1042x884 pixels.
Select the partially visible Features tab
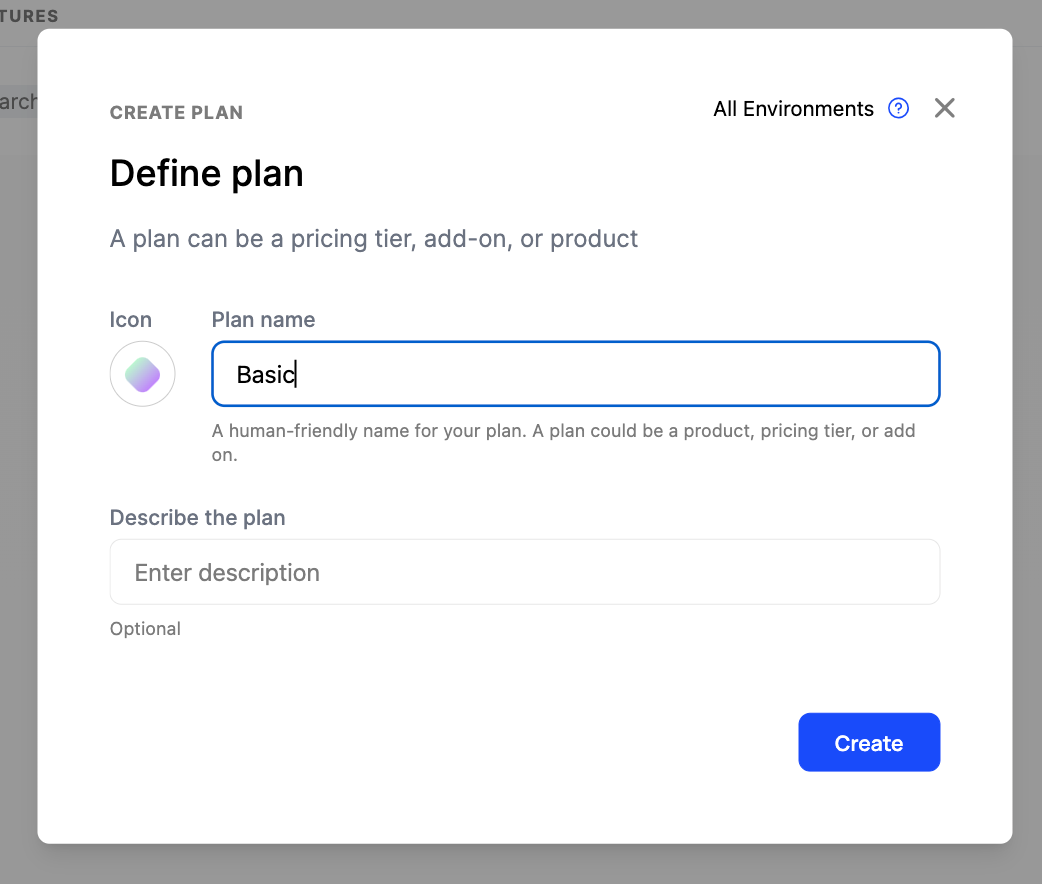(29, 16)
